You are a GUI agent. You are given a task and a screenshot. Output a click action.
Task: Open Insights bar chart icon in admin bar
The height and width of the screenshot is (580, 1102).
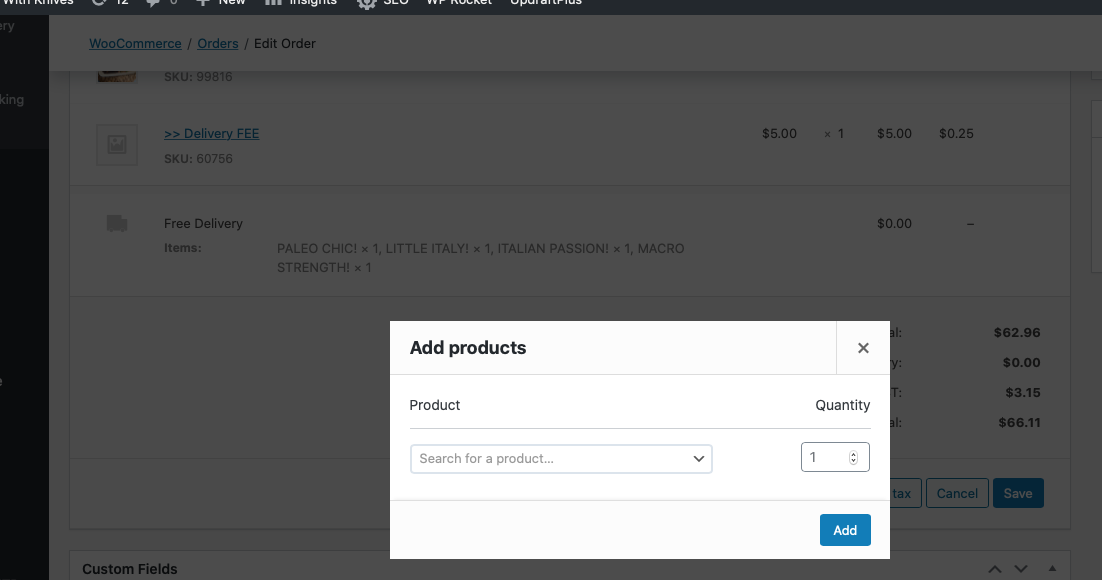point(273,3)
